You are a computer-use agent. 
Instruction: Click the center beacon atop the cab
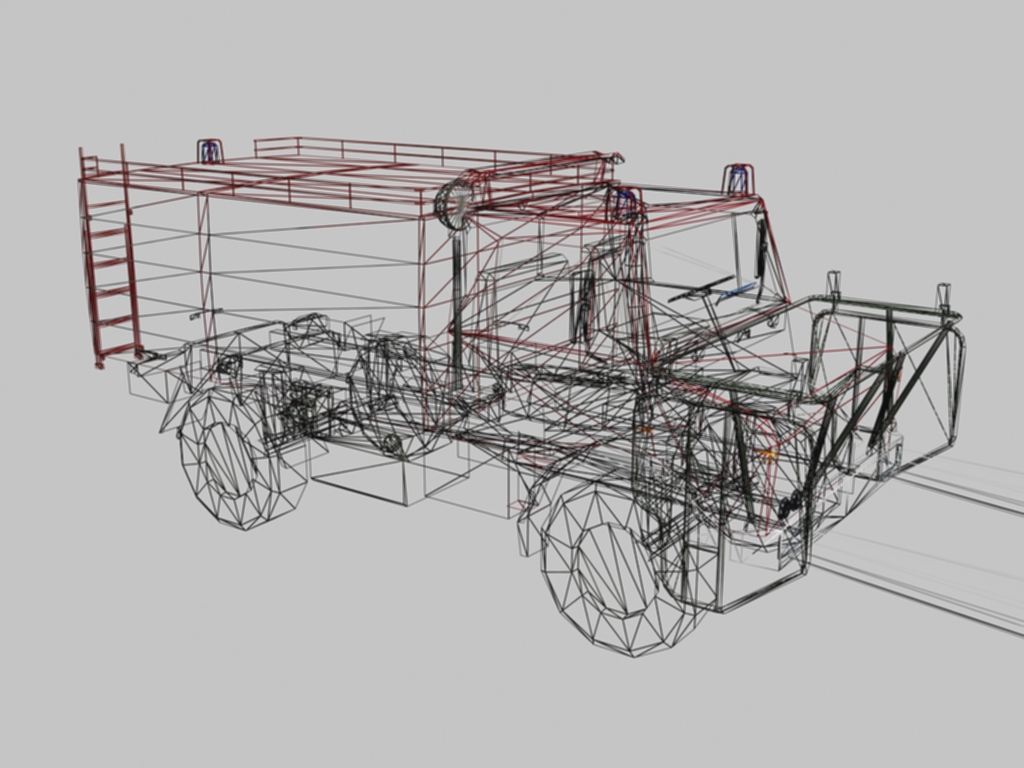626,204
